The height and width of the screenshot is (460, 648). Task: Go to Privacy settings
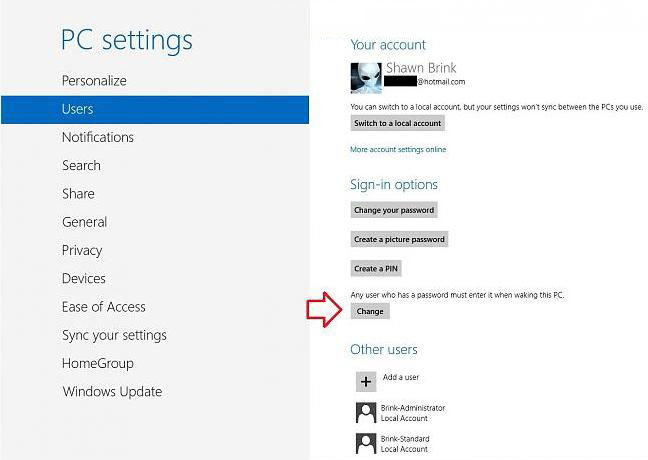(x=82, y=250)
